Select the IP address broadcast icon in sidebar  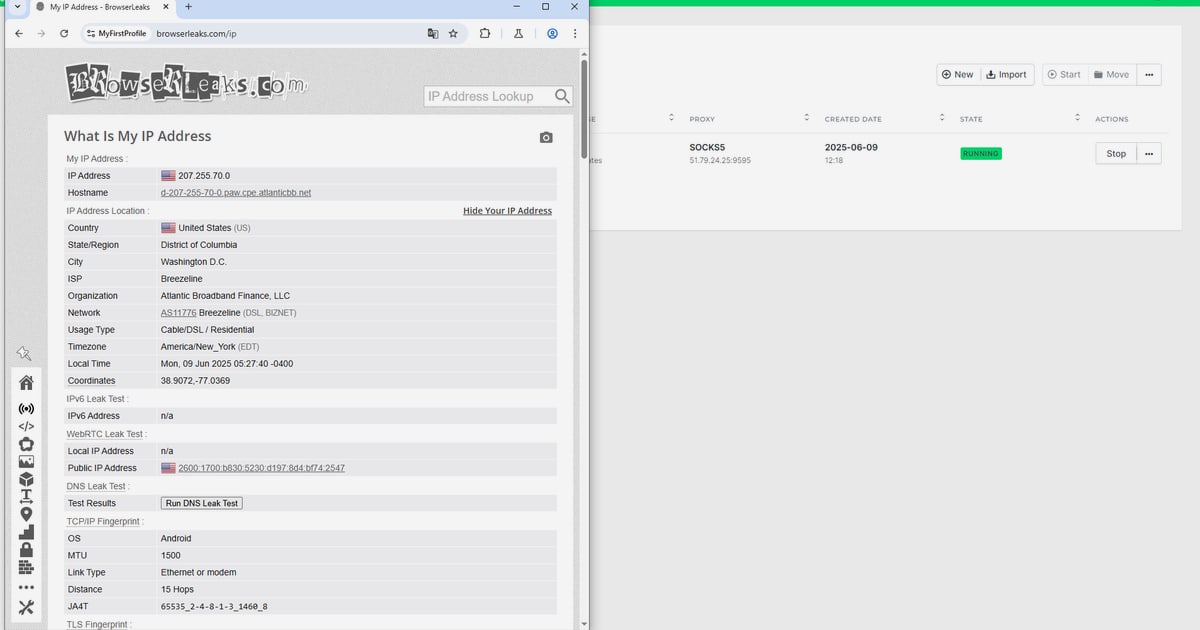click(26, 409)
